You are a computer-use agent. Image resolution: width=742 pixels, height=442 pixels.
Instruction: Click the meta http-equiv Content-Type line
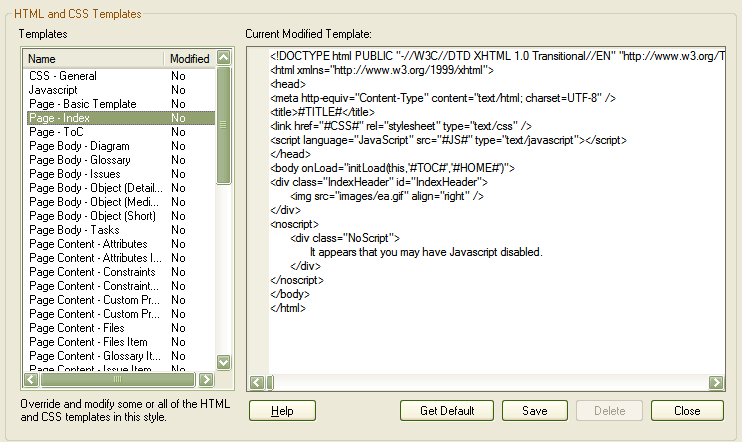[443, 98]
